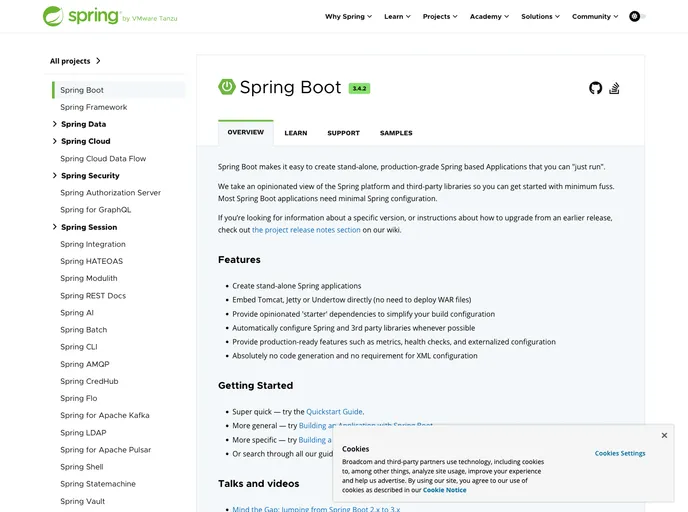Open the Mind the Gap talk link
688x512 pixels.
pyautogui.click(x=316, y=509)
